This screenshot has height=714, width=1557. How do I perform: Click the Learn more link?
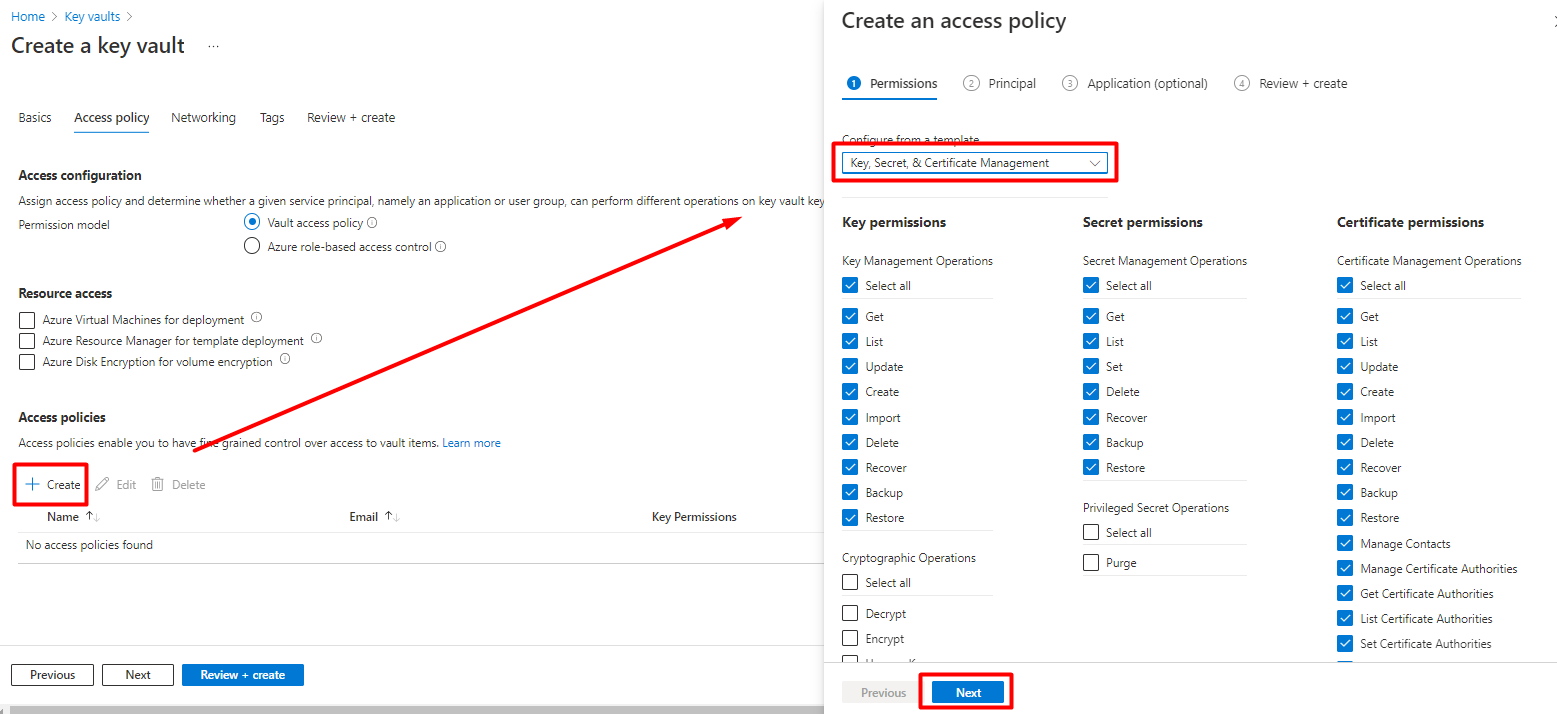coord(471,443)
